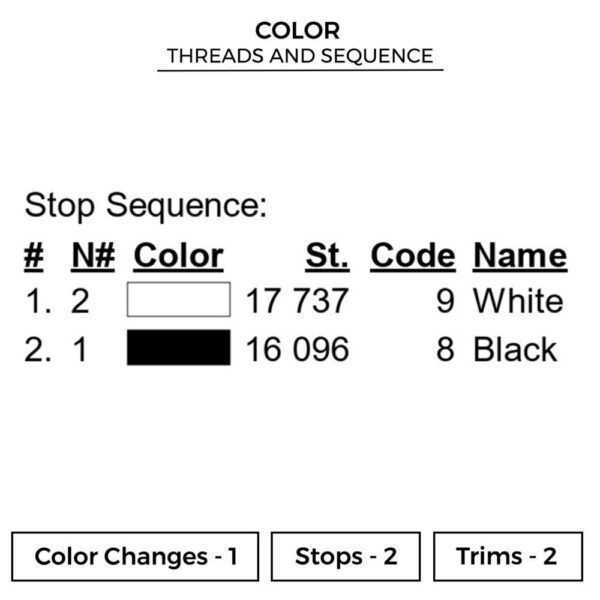
Task: Select the Stops - 2 box
Action: (x=346, y=556)
